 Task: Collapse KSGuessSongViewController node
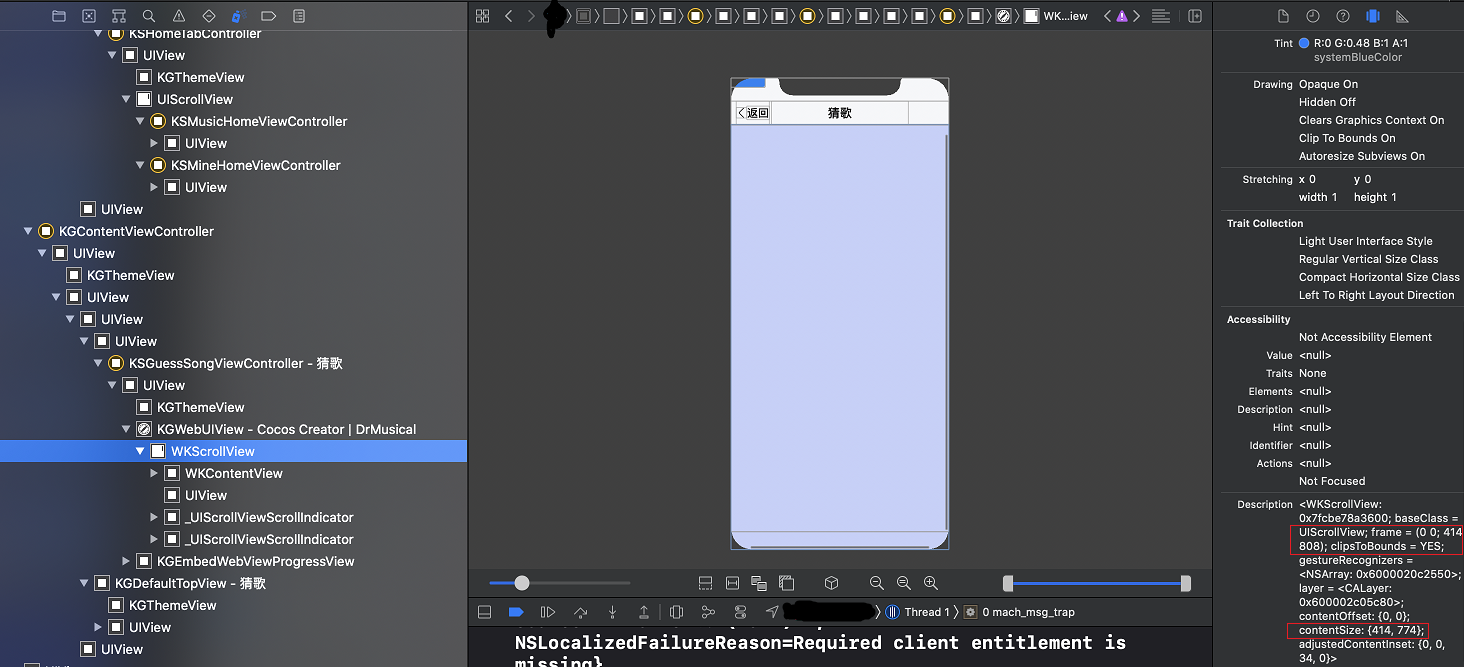tap(98, 364)
